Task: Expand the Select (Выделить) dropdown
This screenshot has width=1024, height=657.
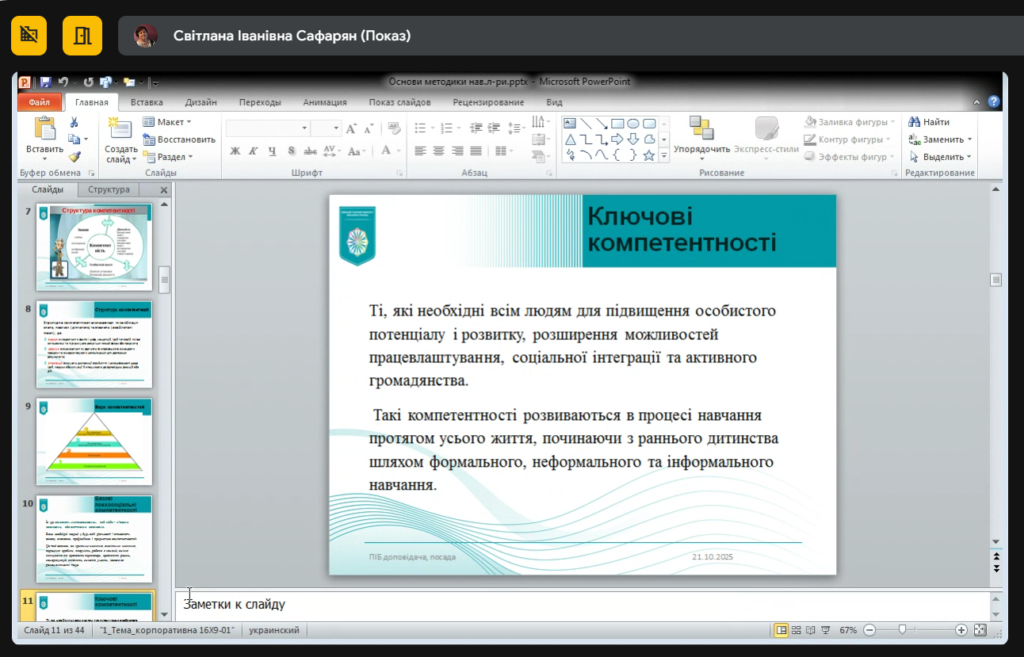Action: [x=941, y=157]
